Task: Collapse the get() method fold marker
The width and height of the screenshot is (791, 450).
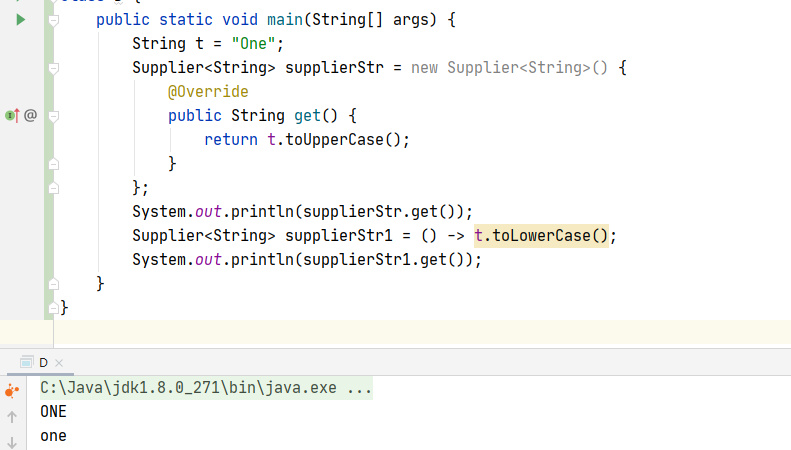Action: point(53,116)
